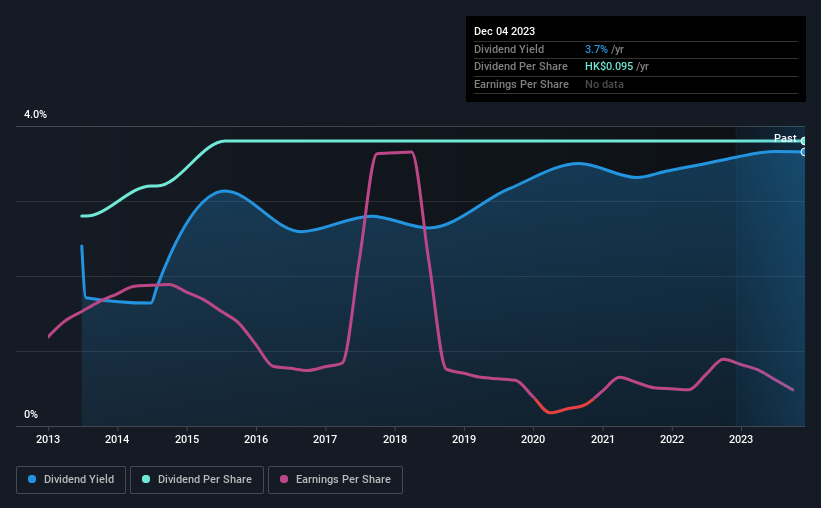Screen dimensions: 821x508
Task: Select the 2013 label on the x-axis
Action: point(48,439)
